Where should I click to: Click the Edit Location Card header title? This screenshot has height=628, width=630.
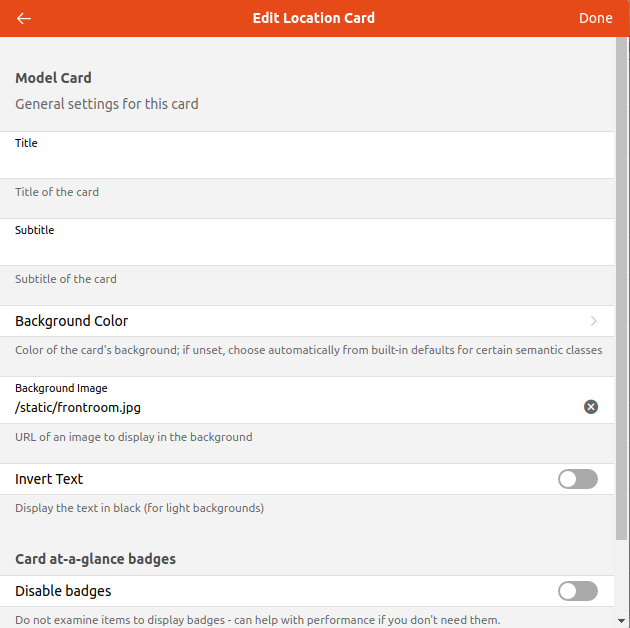(314, 18)
